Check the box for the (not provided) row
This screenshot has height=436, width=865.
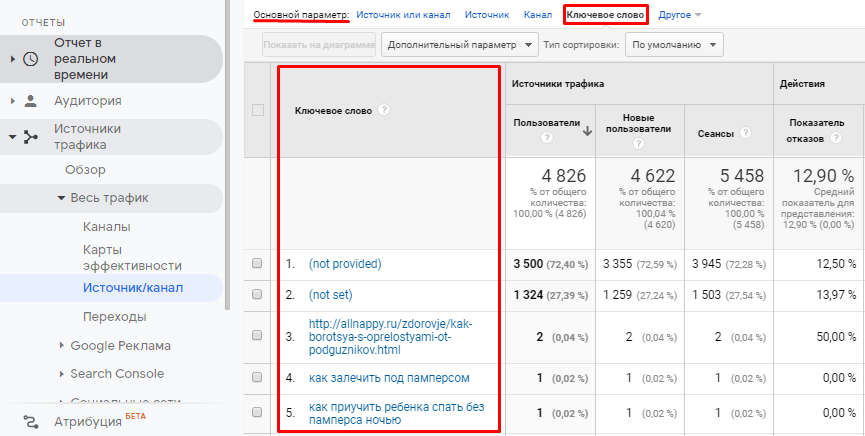(x=258, y=264)
